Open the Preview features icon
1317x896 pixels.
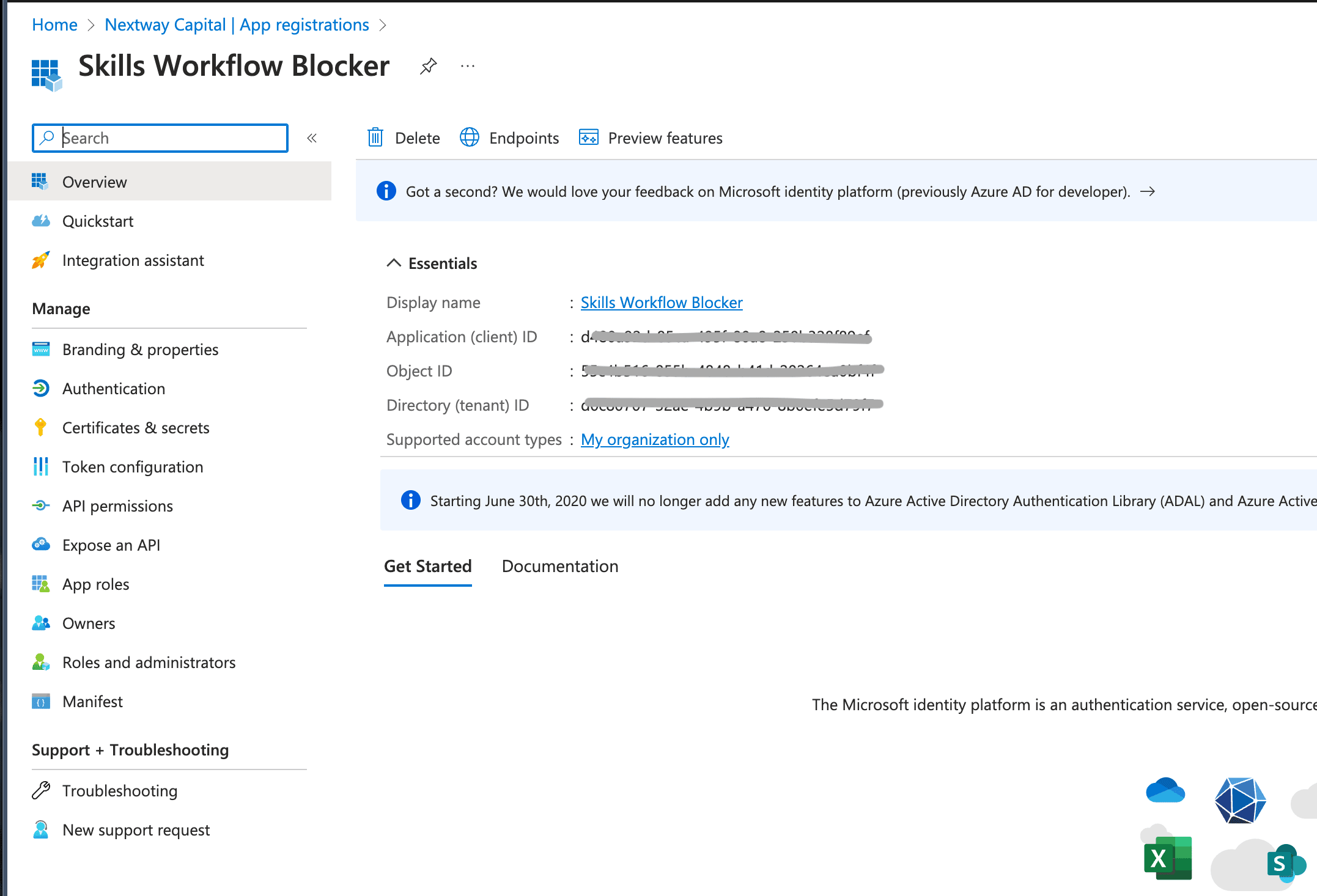click(588, 138)
